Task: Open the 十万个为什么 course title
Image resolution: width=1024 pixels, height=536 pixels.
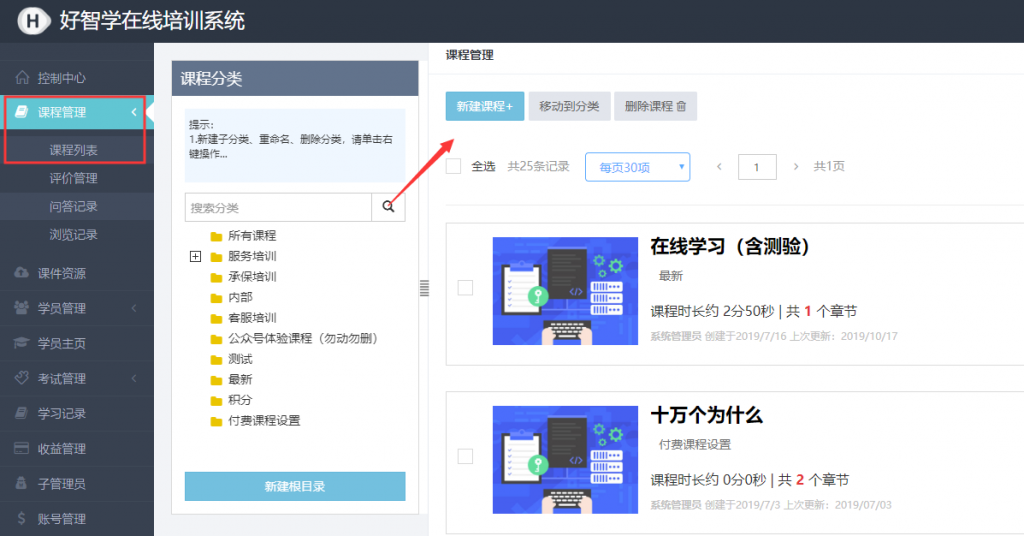Action: tap(706, 415)
